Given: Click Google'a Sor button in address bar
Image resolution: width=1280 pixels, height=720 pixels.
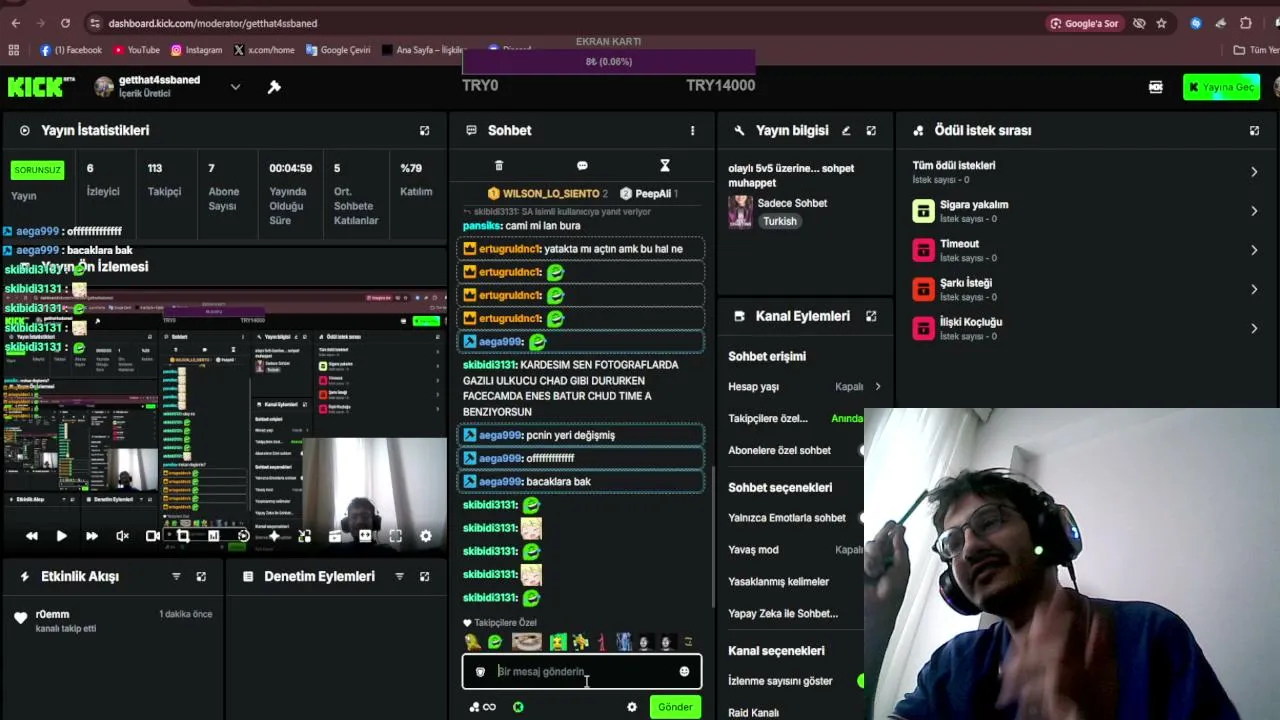Looking at the screenshot, I should (x=1084, y=23).
